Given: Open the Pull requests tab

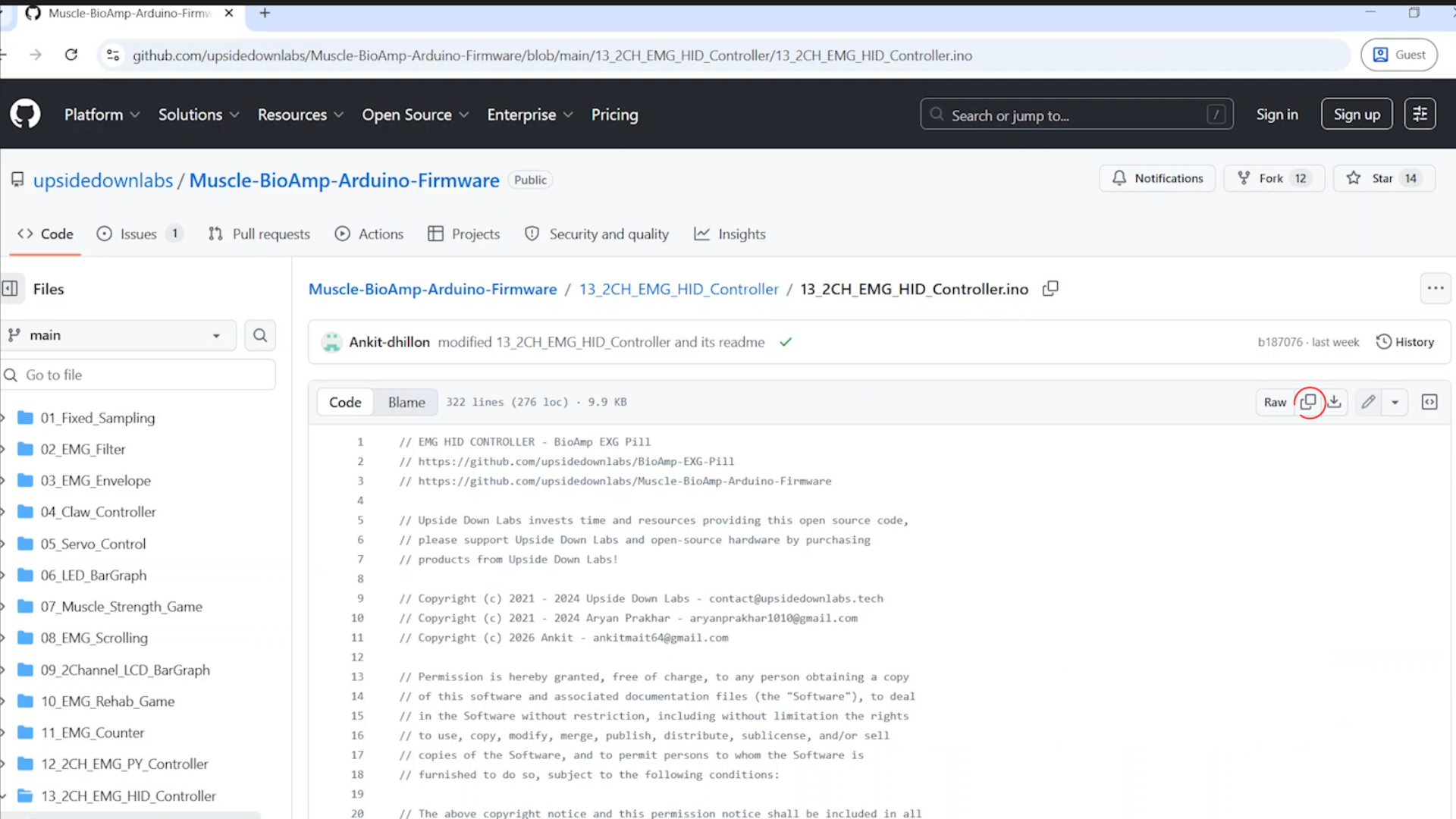Looking at the screenshot, I should click(259, 234).
